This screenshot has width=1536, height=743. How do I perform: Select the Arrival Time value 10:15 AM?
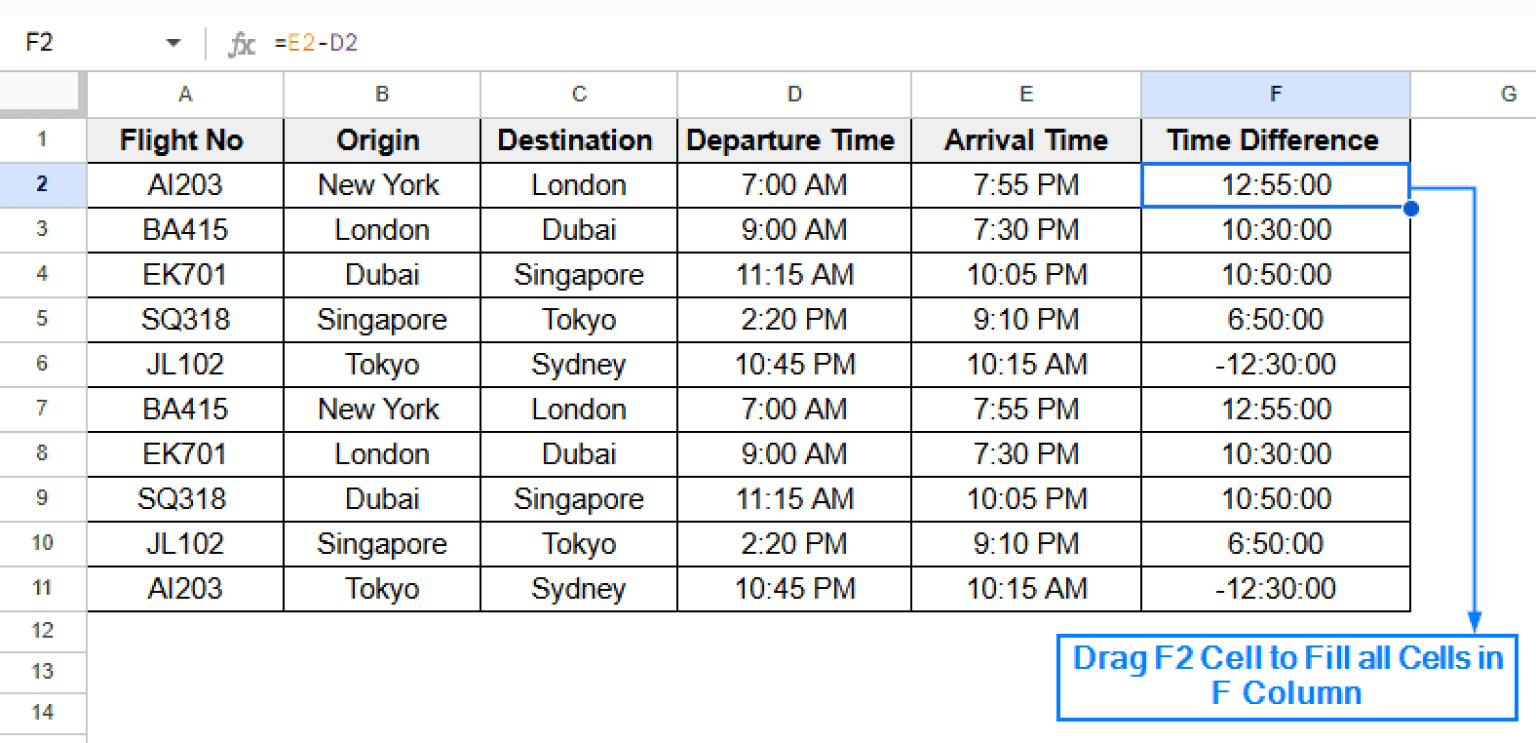[1026, 364]
